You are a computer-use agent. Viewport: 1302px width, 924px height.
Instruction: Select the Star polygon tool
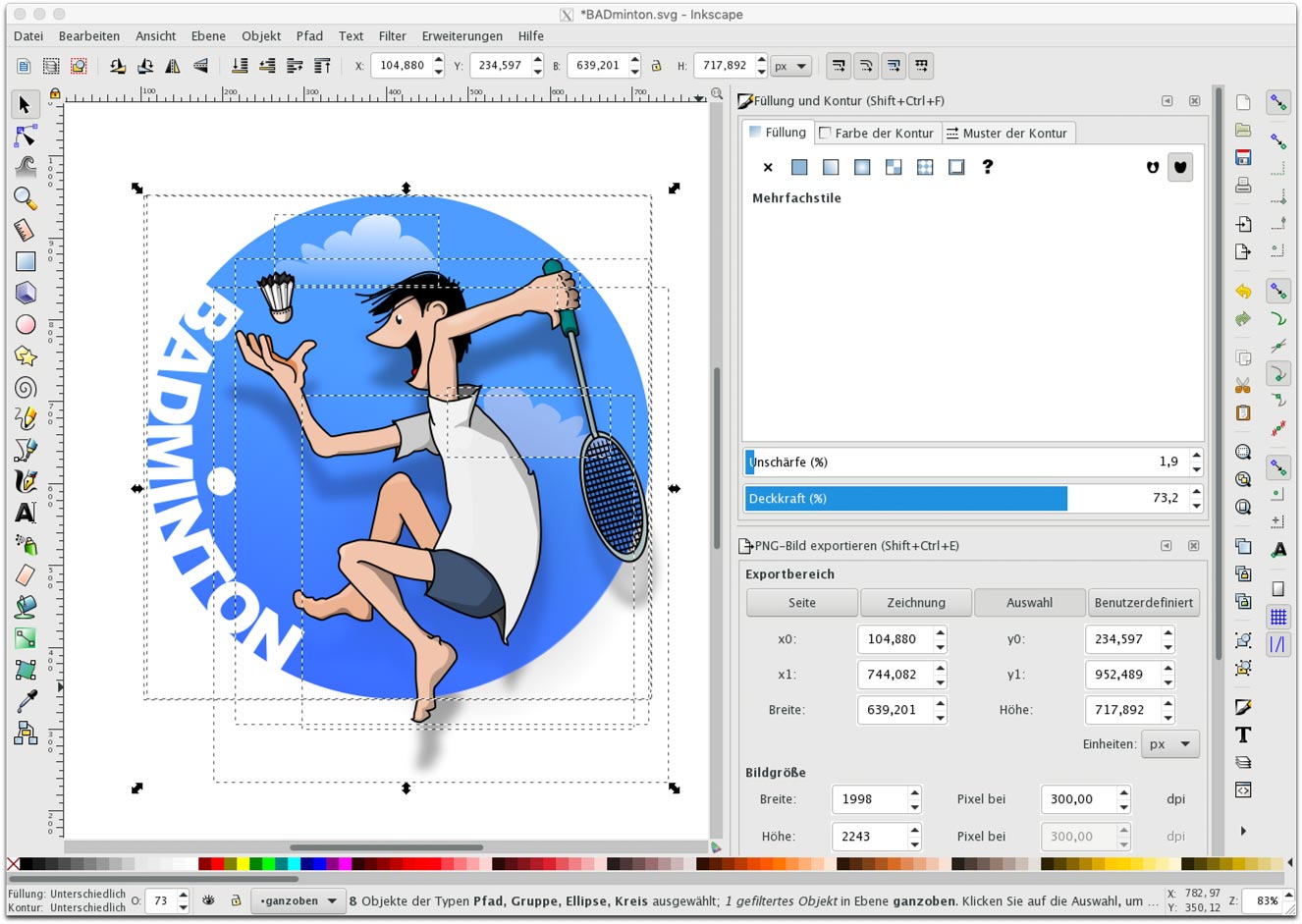[x=26, y=355]
